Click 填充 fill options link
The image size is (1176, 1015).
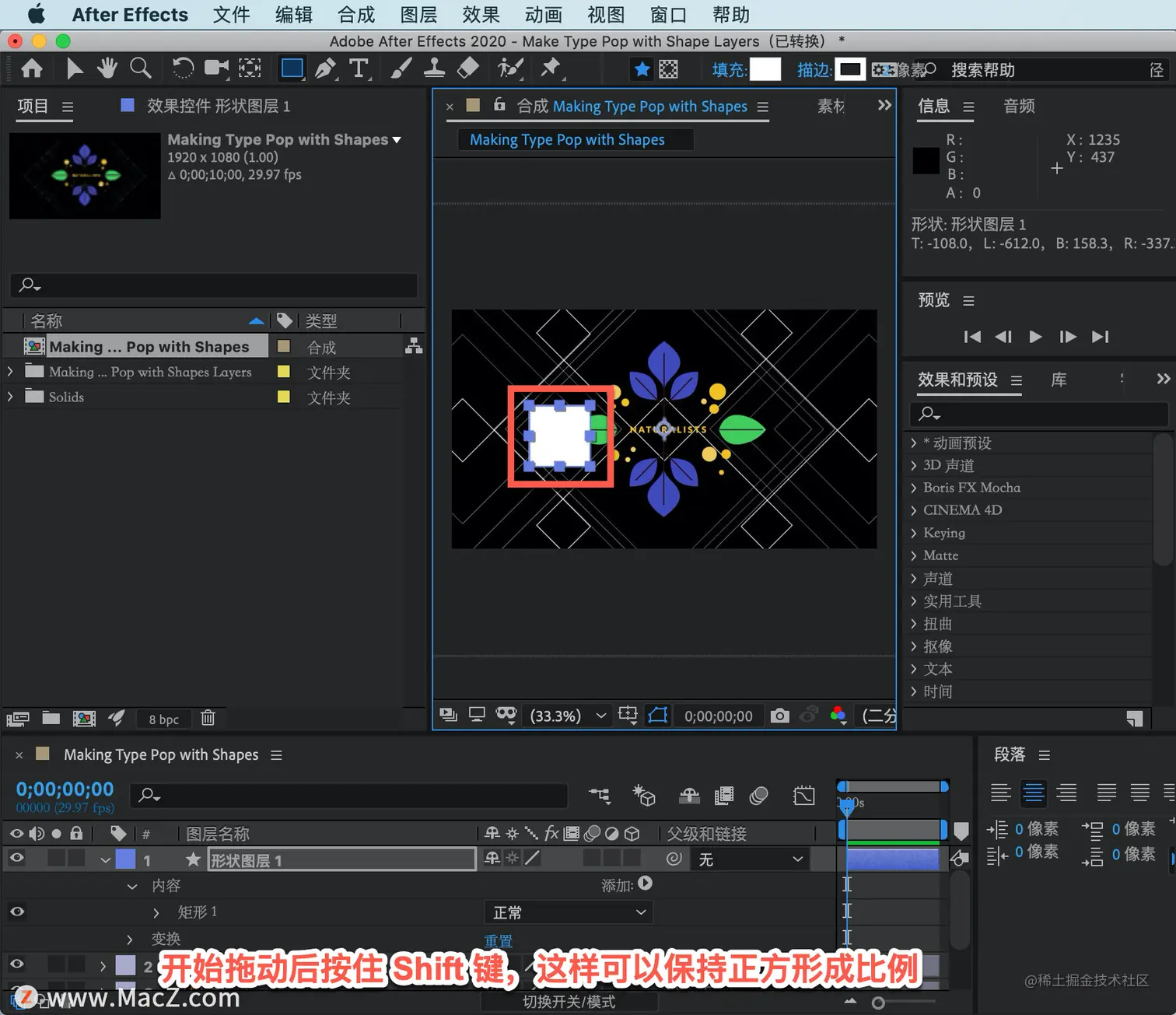tap(729, 70)
